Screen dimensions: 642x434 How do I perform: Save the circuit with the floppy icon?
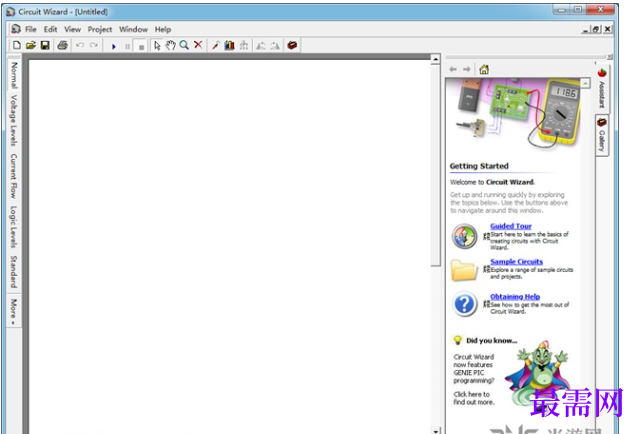click(x=45, y=45)
